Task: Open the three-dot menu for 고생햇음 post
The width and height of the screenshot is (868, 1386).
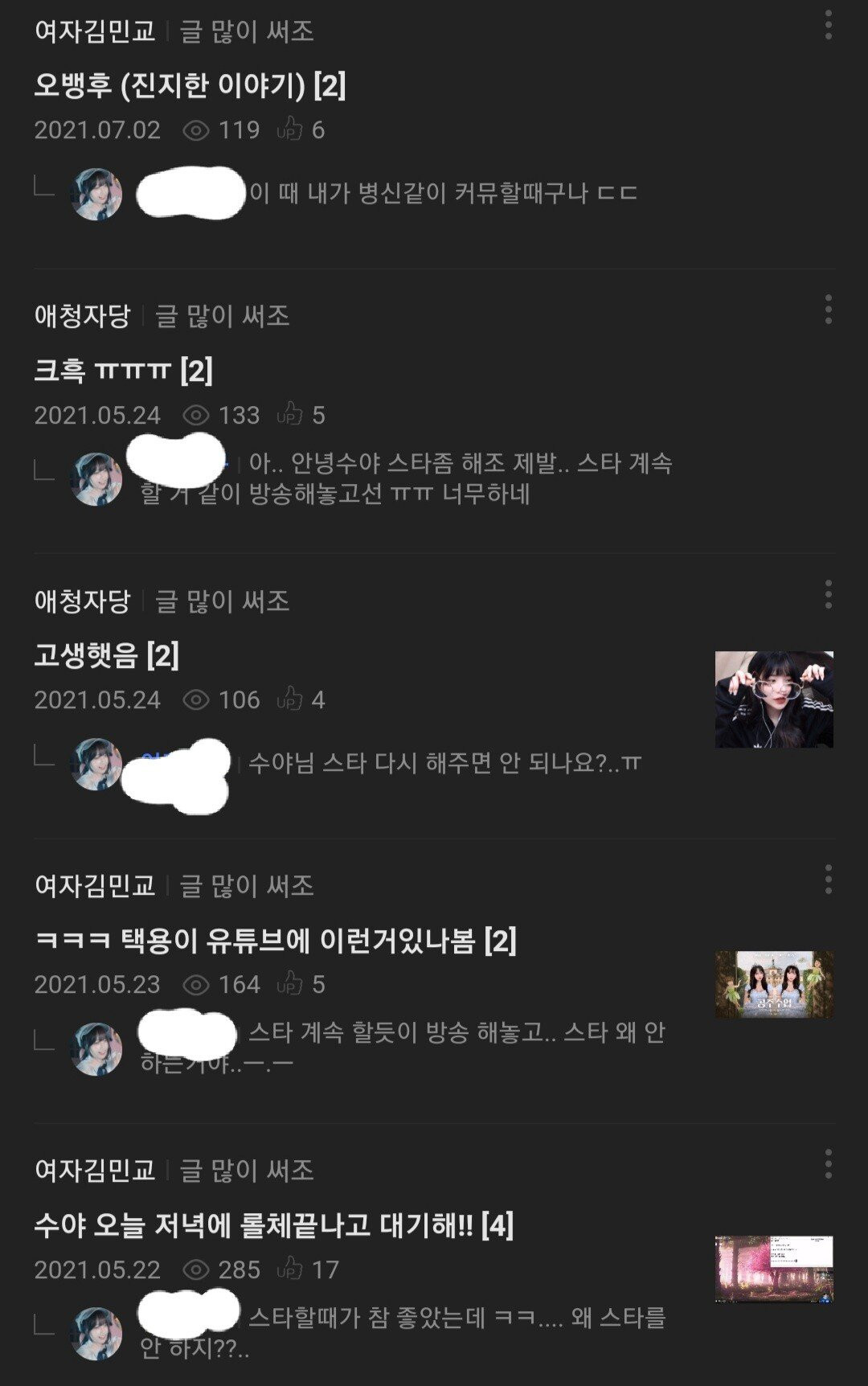Action: (828, 595)
